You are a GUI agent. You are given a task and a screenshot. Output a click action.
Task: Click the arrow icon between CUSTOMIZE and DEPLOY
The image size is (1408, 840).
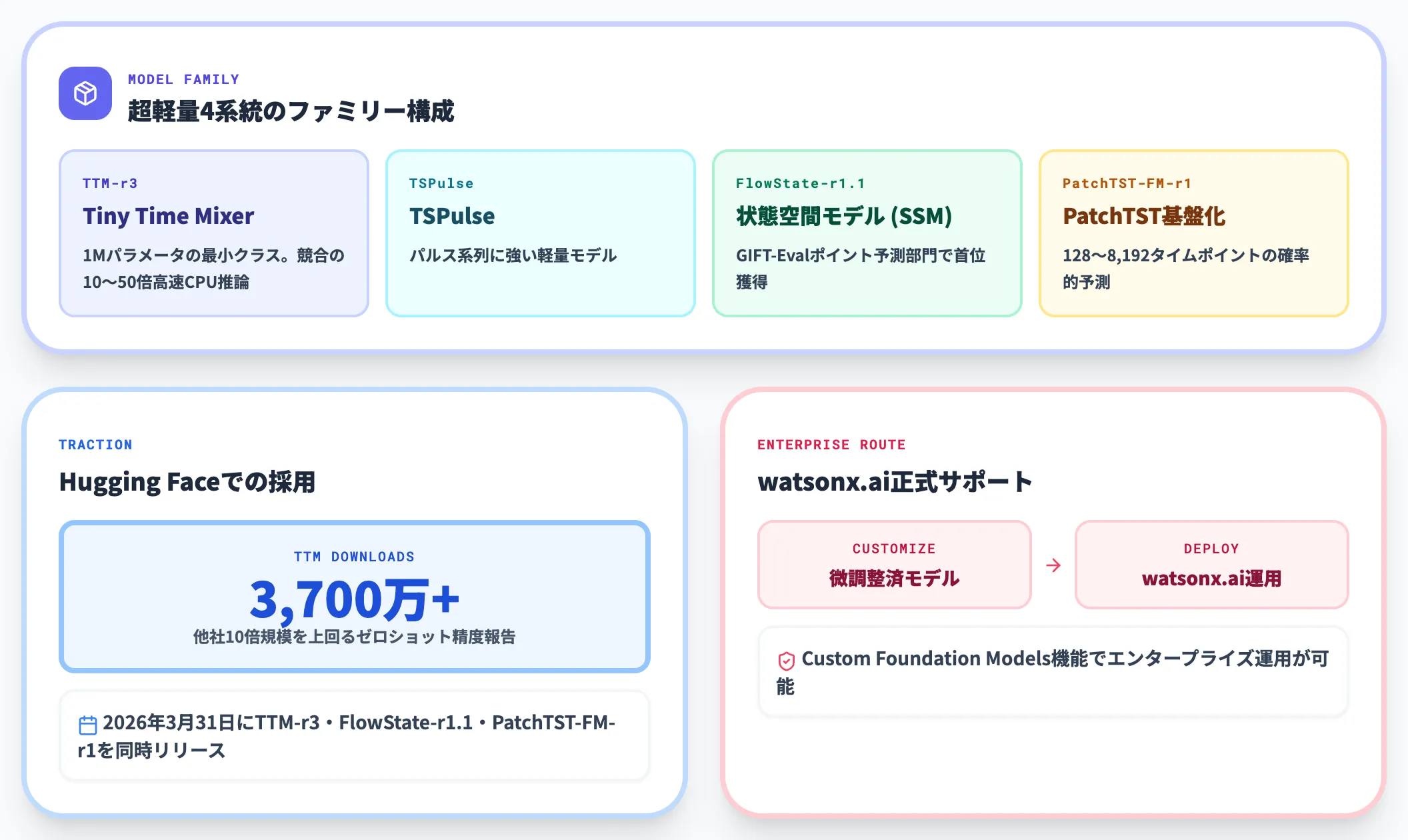tap(1053, 565)
